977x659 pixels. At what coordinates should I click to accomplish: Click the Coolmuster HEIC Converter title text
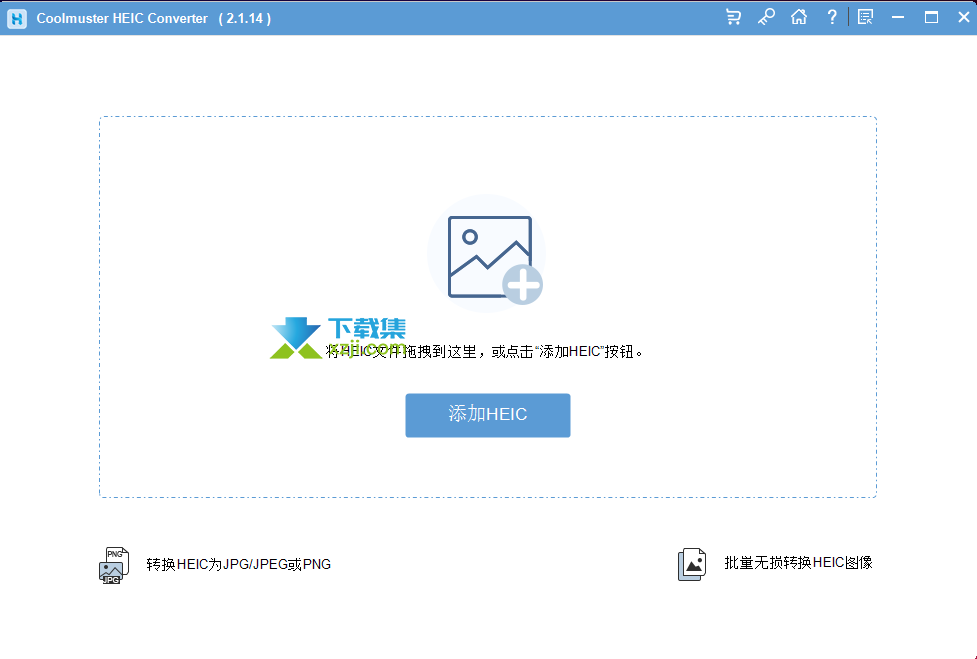pos(122,19)
